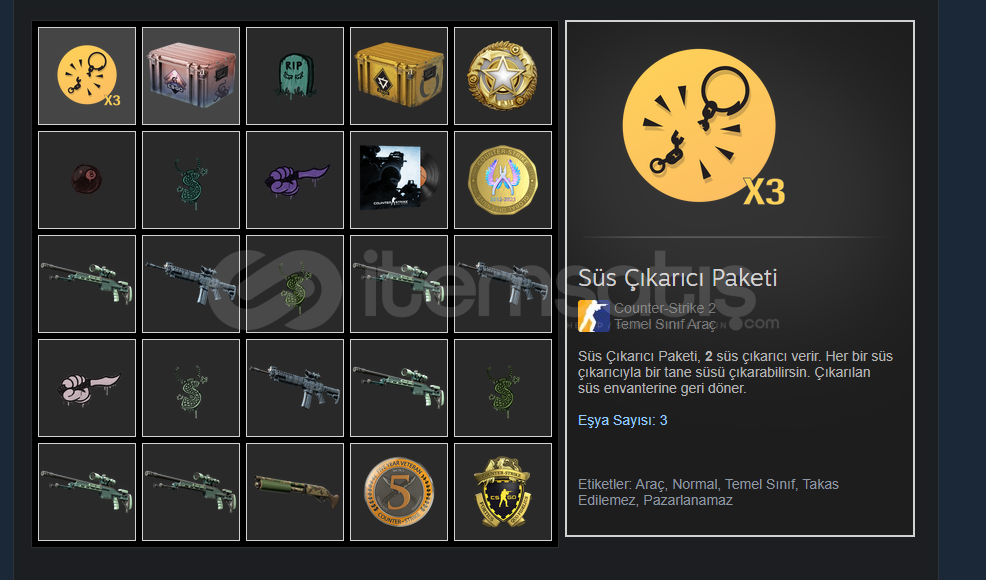Viewport: 986px width, 580px height.
Task: Open the Counter-Strike music kit vinyl
Action: [399, 180]
